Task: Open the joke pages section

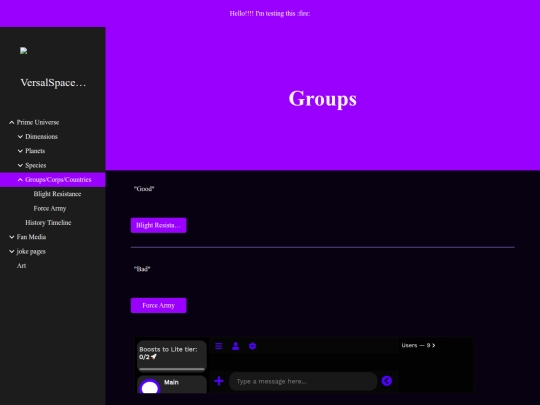Action: coord(31,251)
